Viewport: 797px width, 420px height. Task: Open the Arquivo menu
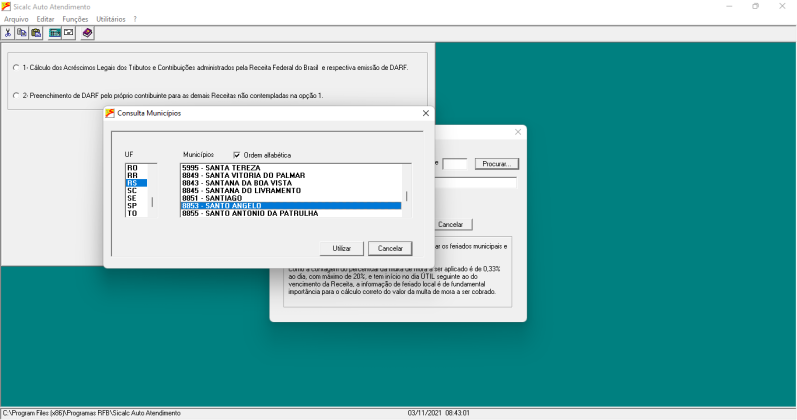click(16, 19)
